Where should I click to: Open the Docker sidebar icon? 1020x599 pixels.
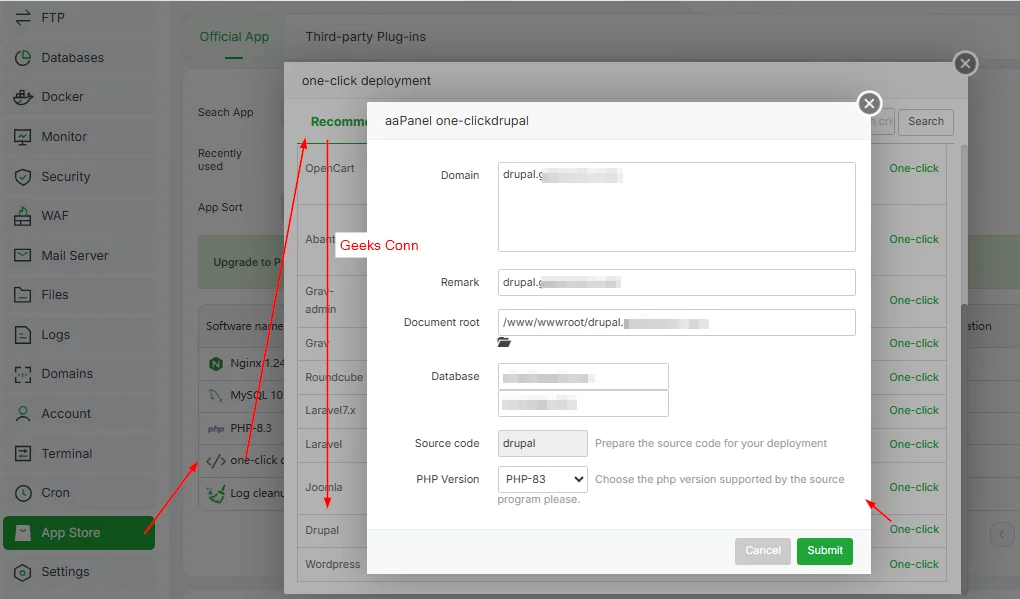23,97
